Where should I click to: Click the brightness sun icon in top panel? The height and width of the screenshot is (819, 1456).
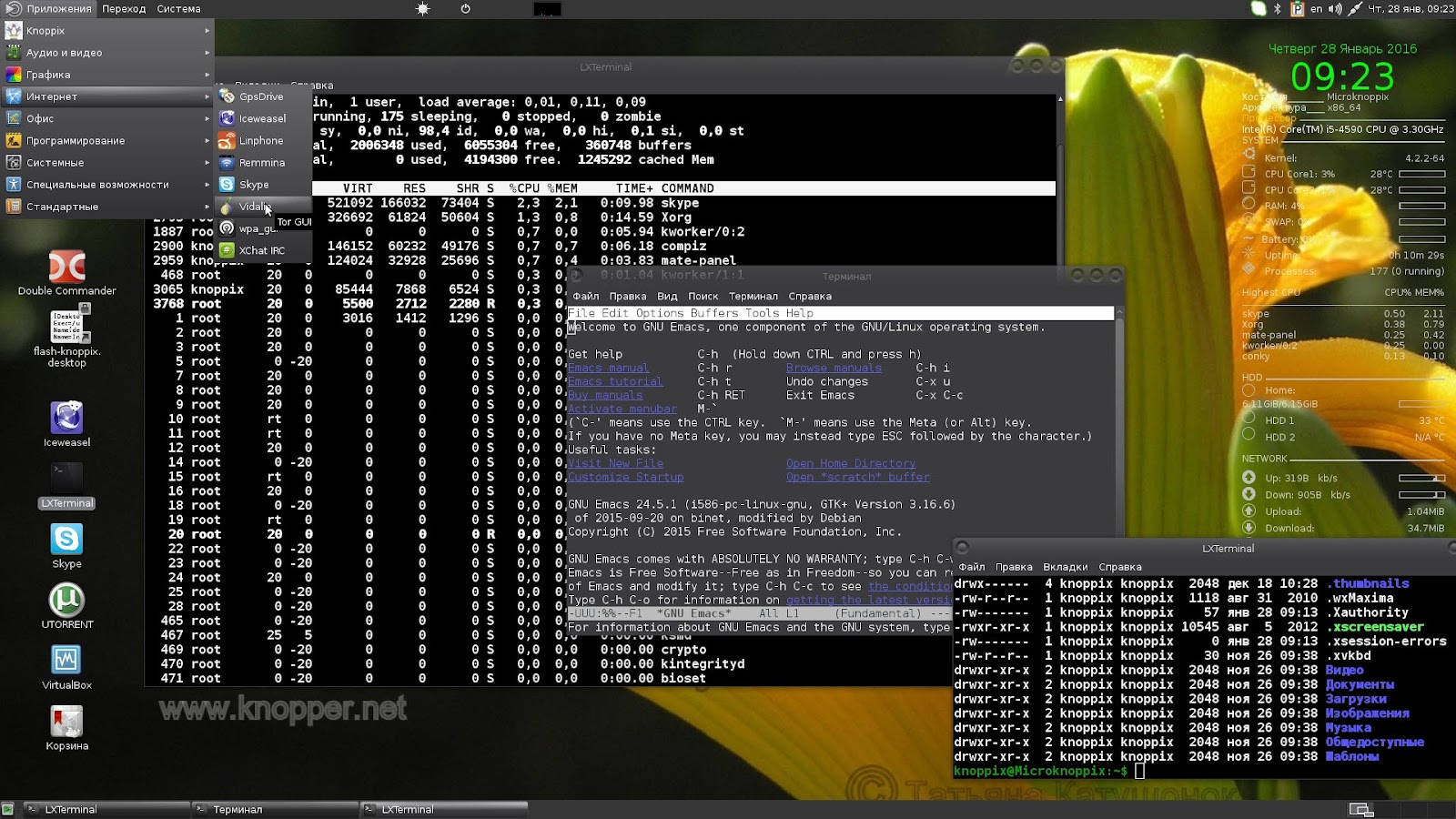coord(422,9)
